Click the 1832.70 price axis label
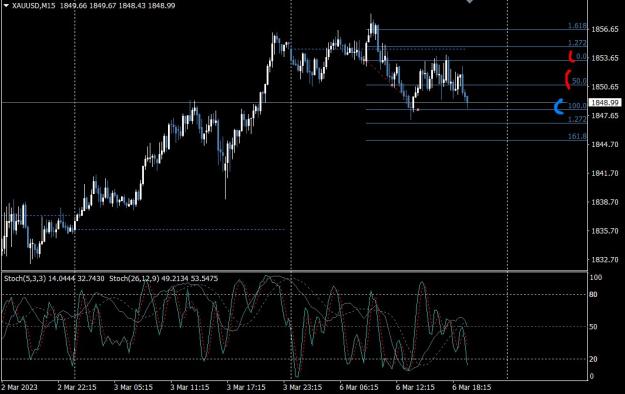The image size is (625, 394). [605, 260]
